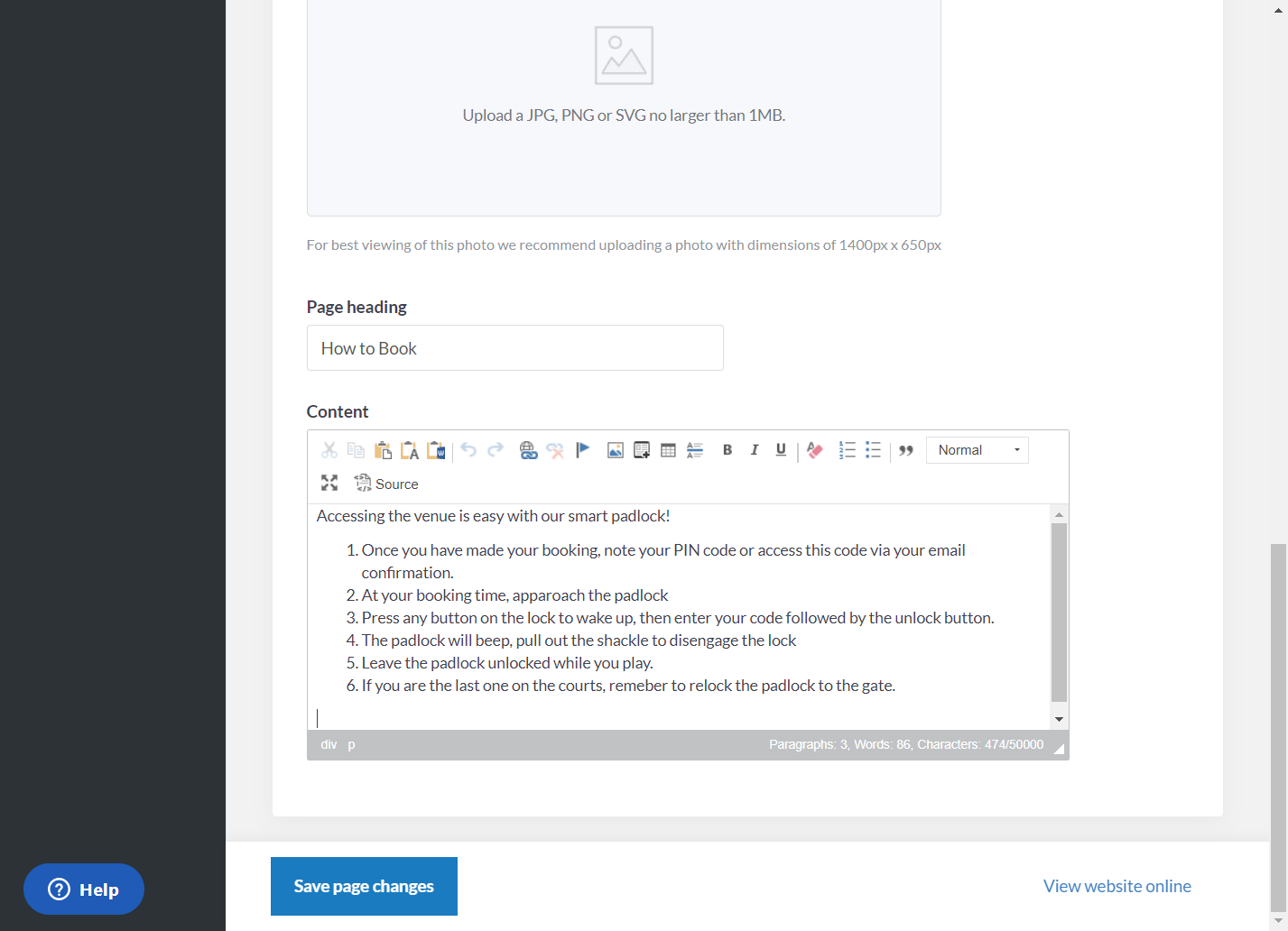Insert a bulleted list
1288x931 pixels.
873,450
